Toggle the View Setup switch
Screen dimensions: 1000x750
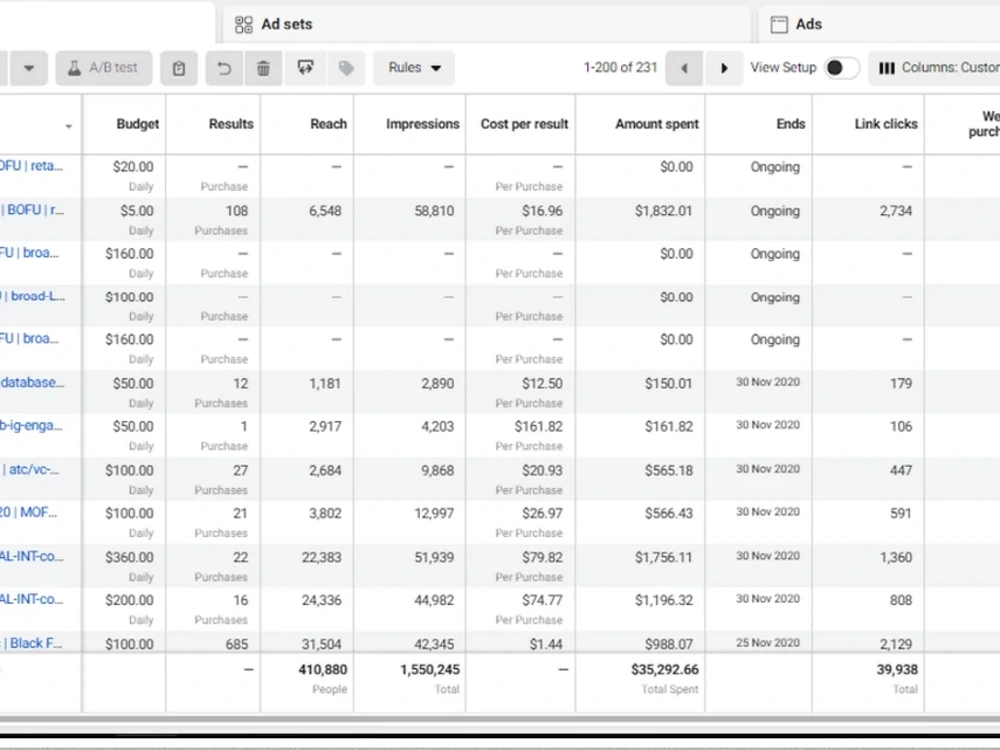tap(840, 67)
